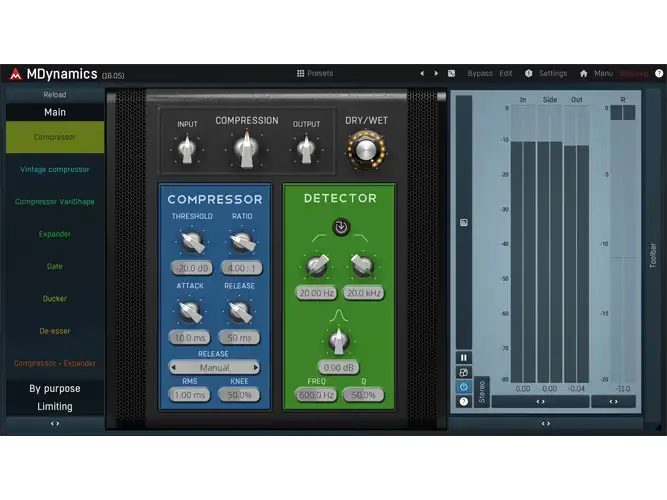
Task: Pause the meters
Action: point(464,358)
